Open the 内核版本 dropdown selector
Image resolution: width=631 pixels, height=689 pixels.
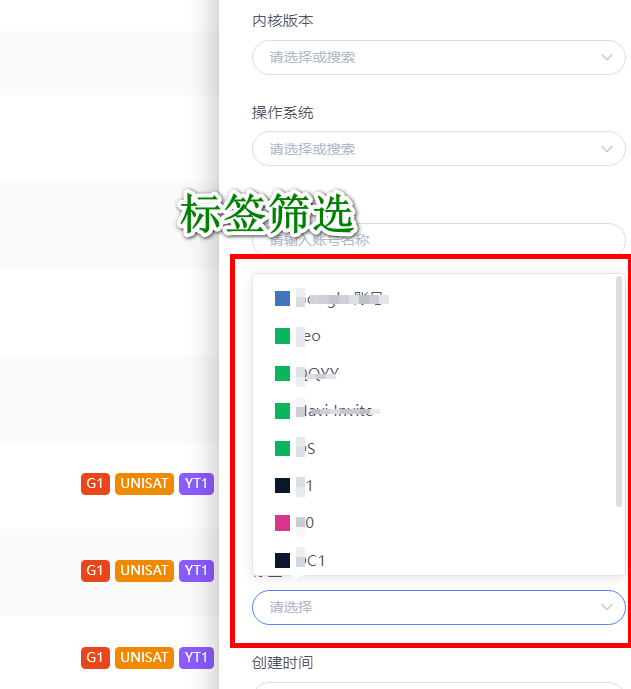[x=438, y=58]
